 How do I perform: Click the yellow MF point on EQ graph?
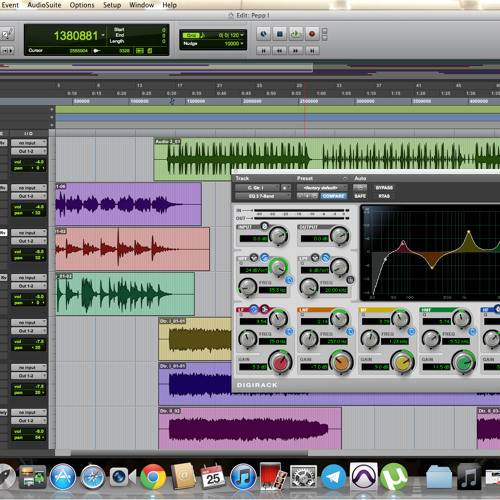pyautogui.click(x=469, y=232)
